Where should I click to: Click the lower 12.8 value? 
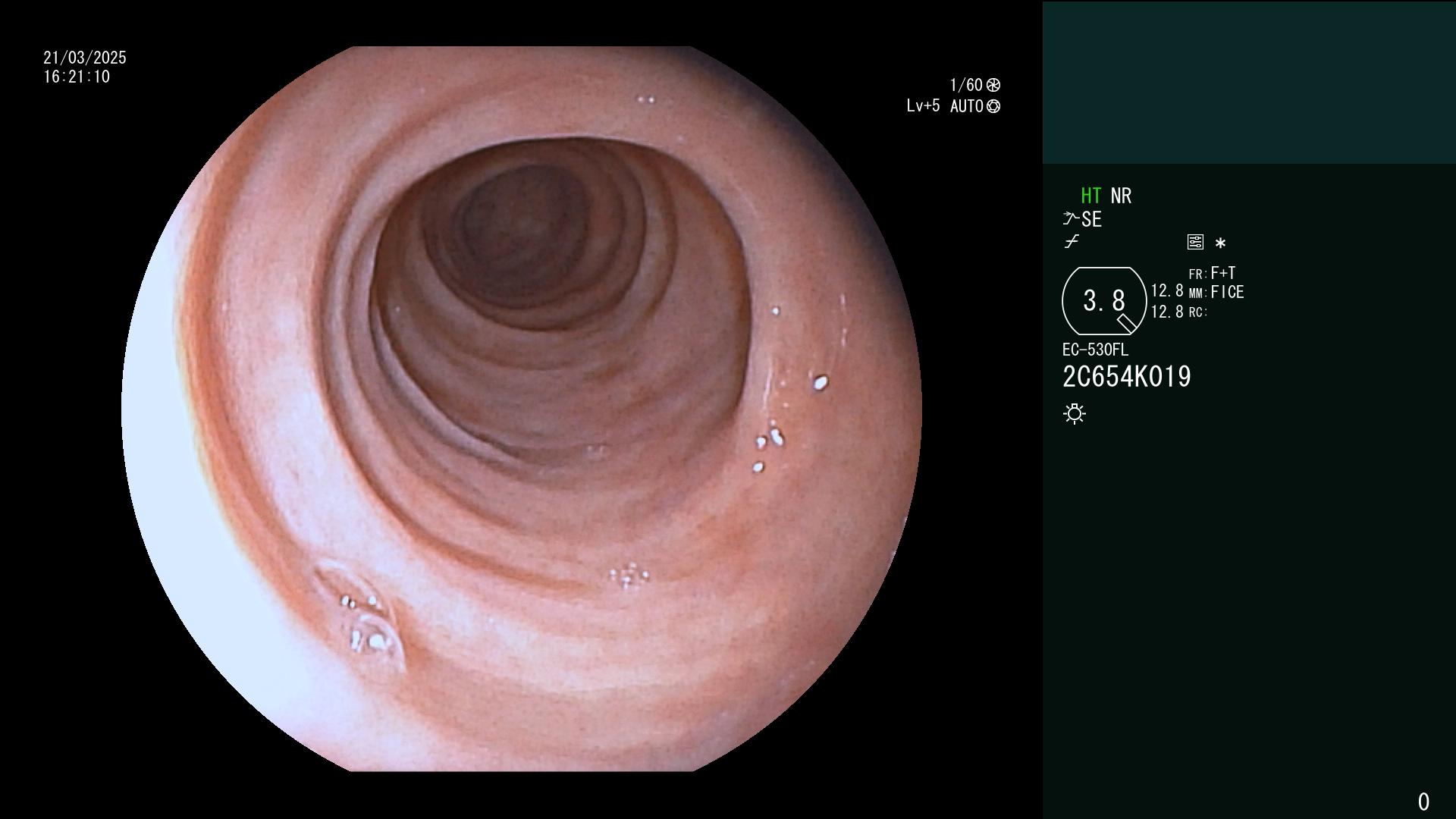click(x=1167, y=312)
